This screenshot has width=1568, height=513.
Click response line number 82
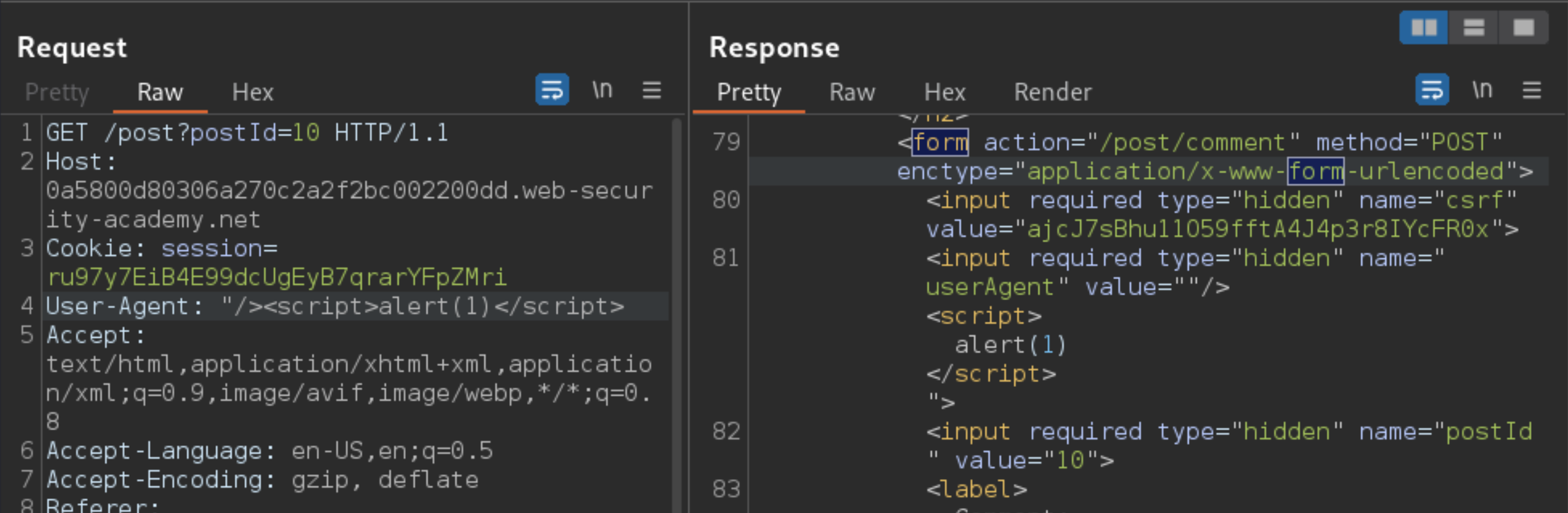click(x=726, y=432)
